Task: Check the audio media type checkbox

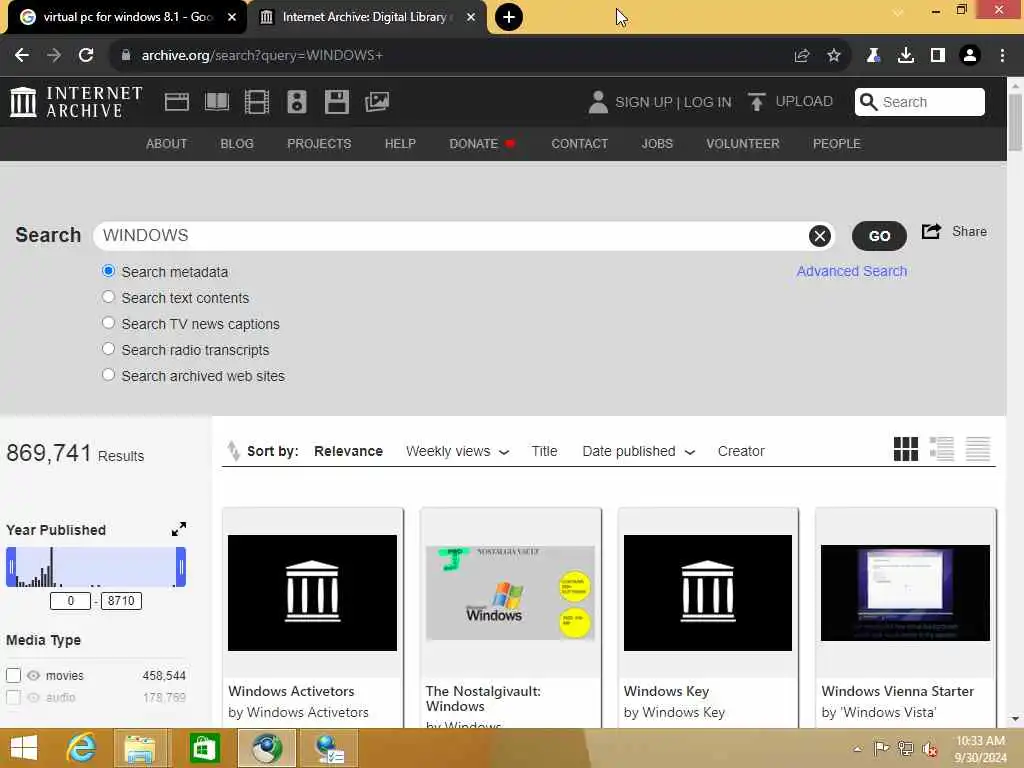Action: click(x=13, y=697)
